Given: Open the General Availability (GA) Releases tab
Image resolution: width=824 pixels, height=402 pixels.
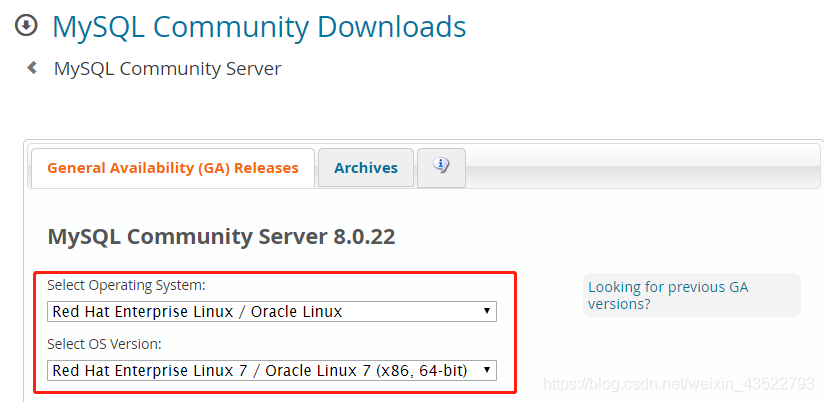Looking at the screenshot, I should coord(173,168).
